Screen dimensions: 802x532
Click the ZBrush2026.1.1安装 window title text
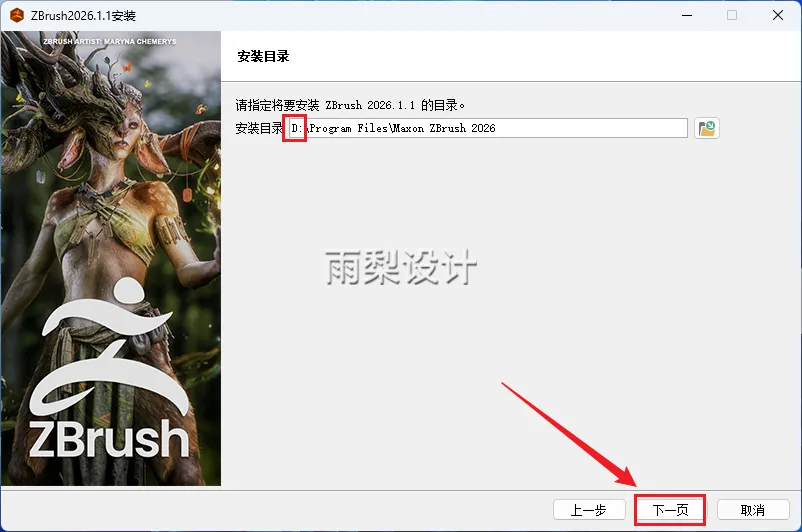[x=83, y=16]
